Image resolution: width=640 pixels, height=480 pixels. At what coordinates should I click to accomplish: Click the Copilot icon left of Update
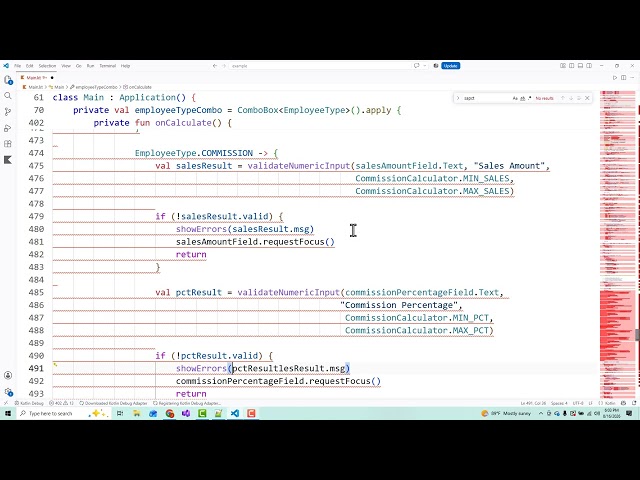(436, 66)
